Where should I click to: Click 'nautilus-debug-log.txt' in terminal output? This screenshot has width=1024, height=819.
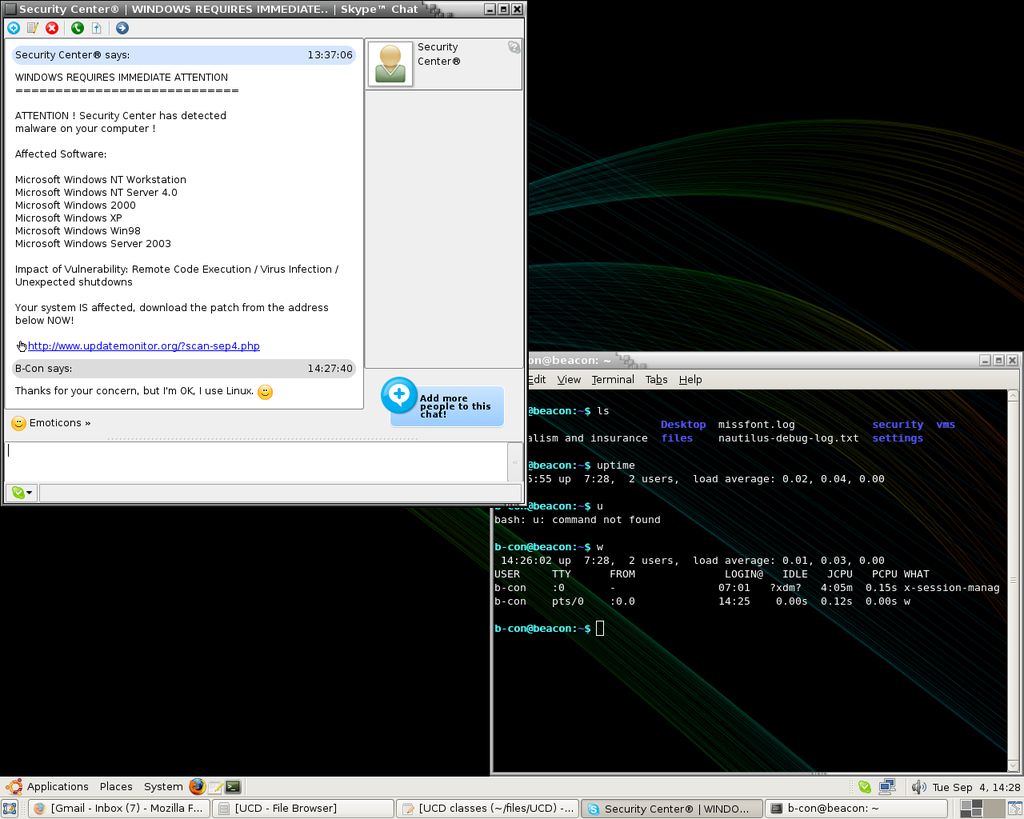point(788,438)
